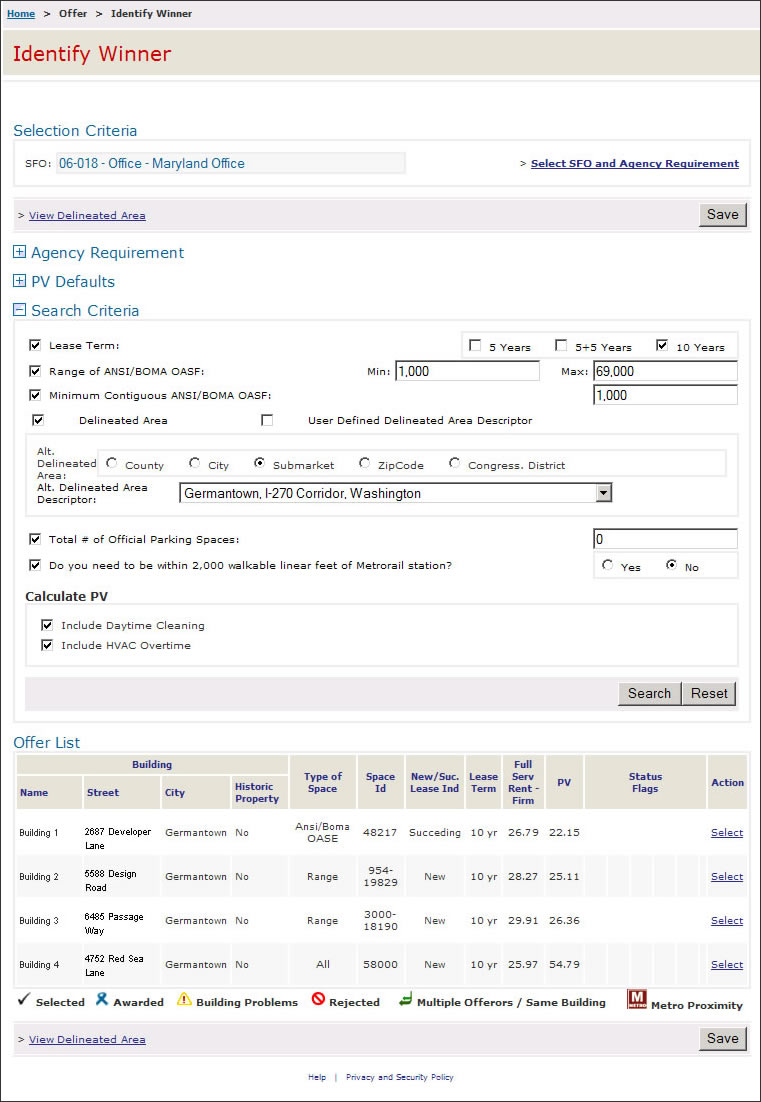Toggle Total # of Official Parking Spaces checkbox
Viewport: 761px width, 1102px height.
coord(34,540)
